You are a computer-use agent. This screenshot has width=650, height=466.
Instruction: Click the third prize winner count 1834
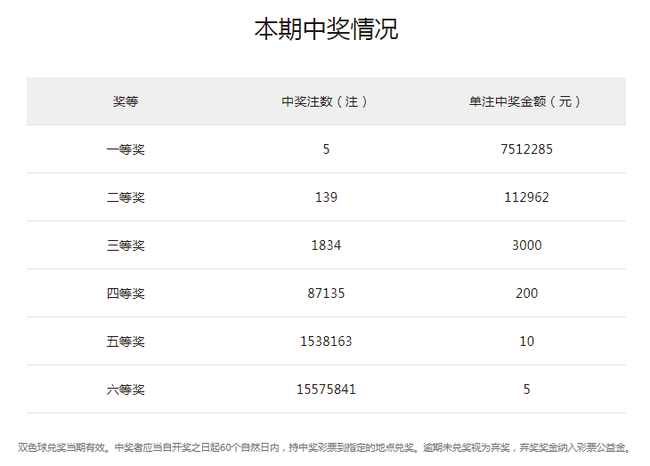point(326,246)
